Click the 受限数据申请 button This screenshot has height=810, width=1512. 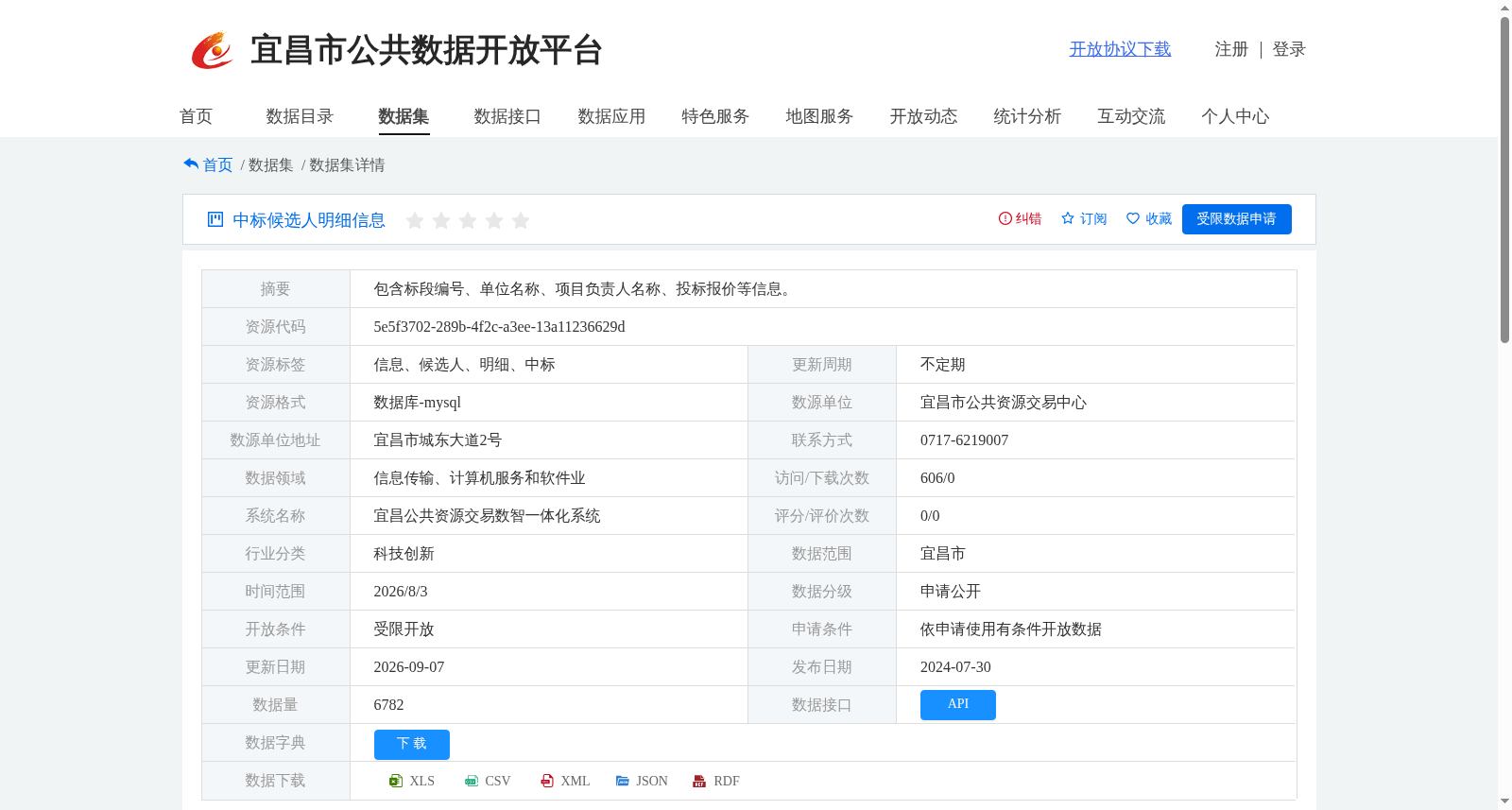coord(1236,219)
